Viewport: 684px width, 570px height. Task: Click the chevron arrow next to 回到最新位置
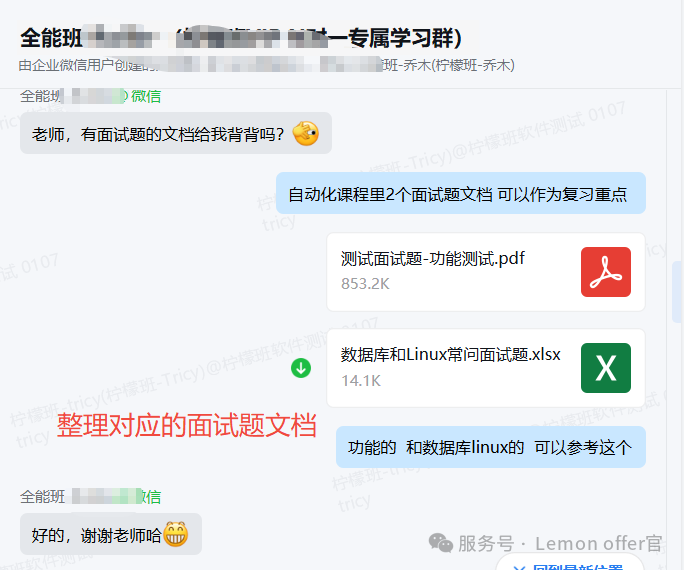519,567
